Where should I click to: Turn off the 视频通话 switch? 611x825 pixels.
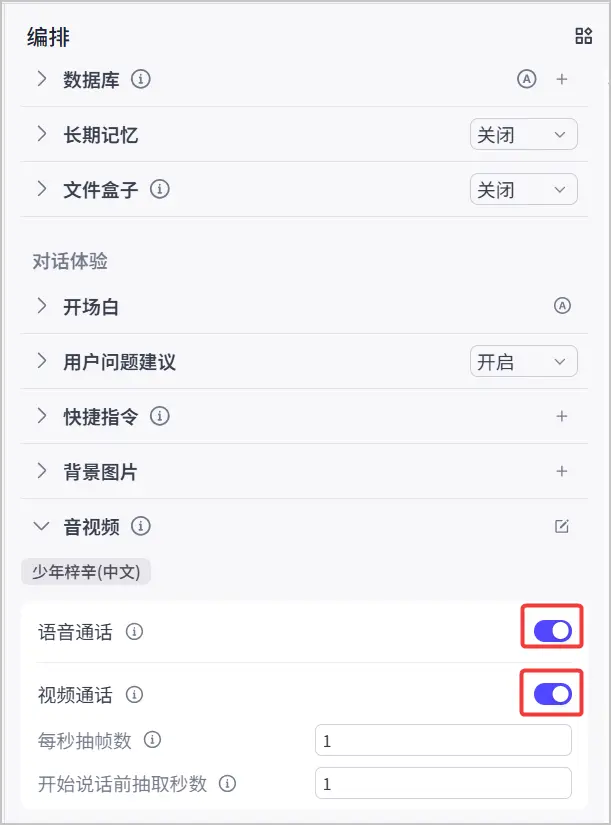(551, 692)
